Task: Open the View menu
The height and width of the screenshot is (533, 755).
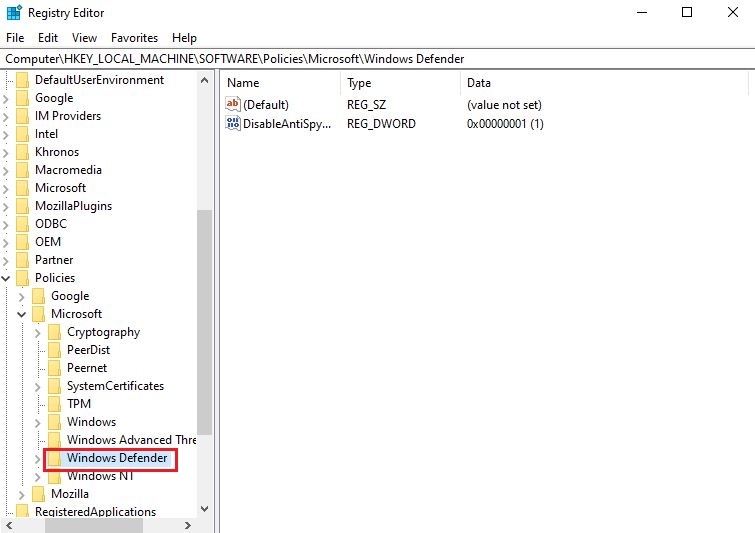Action: [84, 38]
